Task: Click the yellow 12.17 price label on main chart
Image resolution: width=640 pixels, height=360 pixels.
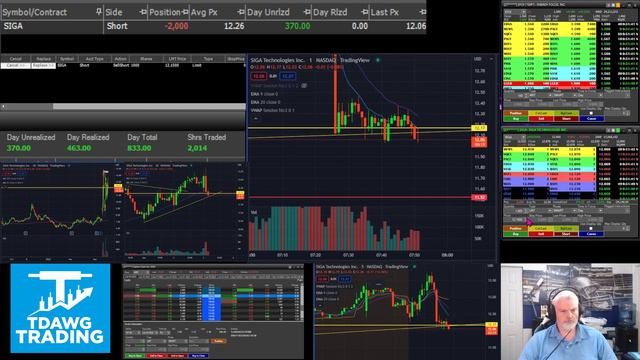Action: [x=479, y=128]
